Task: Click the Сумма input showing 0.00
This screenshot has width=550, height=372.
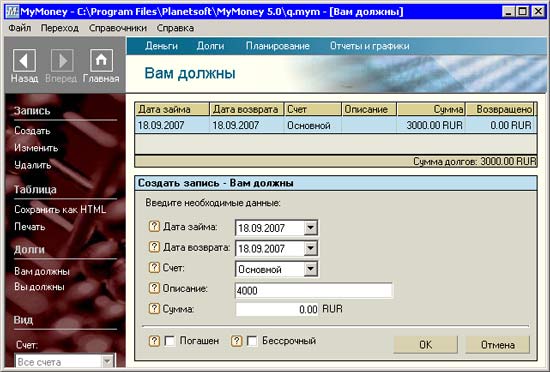Action: 277,309
